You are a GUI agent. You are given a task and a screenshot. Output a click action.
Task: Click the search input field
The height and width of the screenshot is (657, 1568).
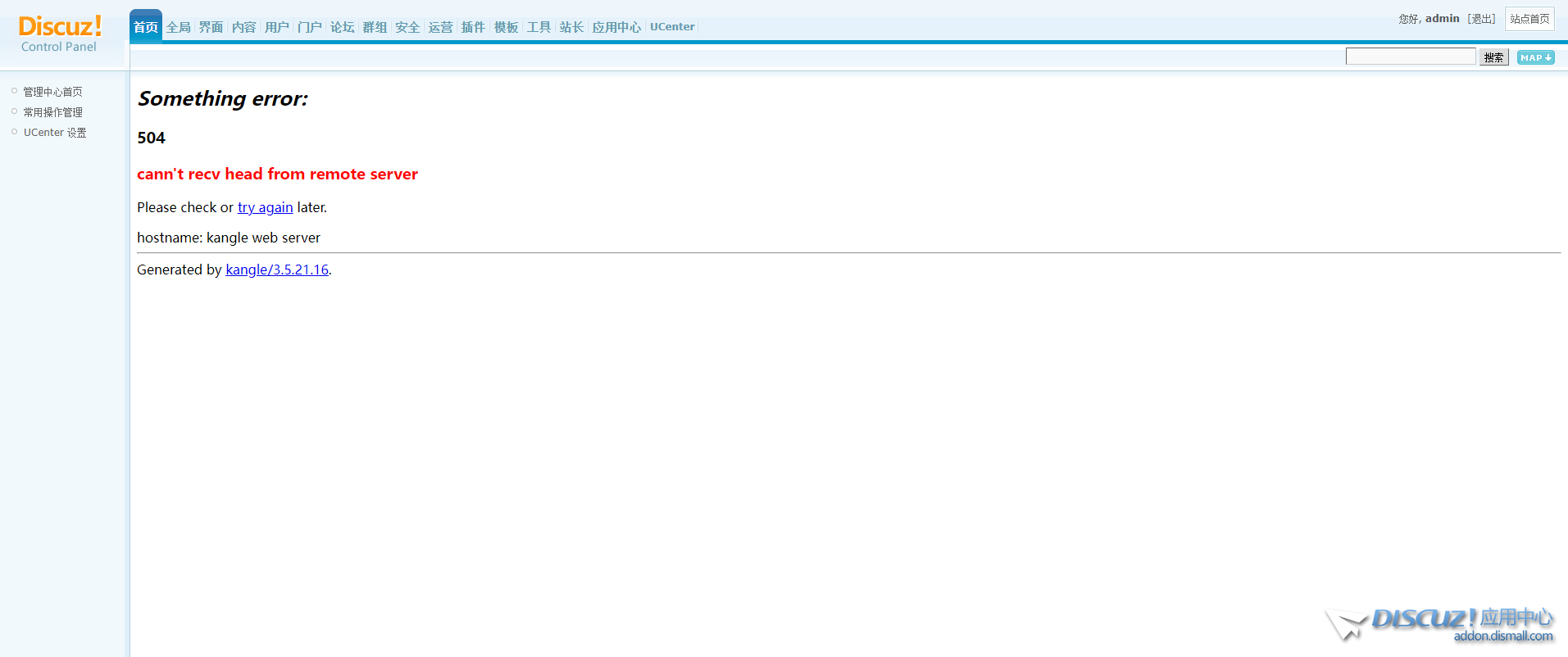pyautogui.click(x=1410, y=57)
